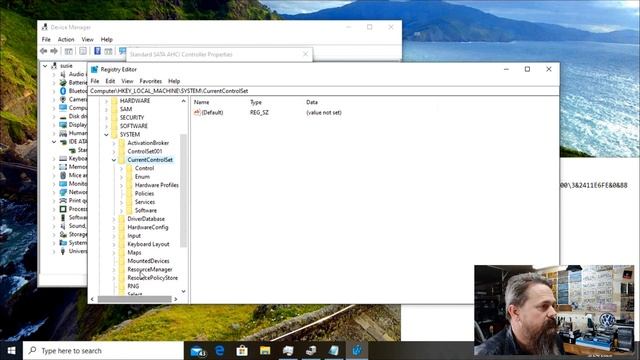Click the (value not set) data cell

tap(324, 112)
